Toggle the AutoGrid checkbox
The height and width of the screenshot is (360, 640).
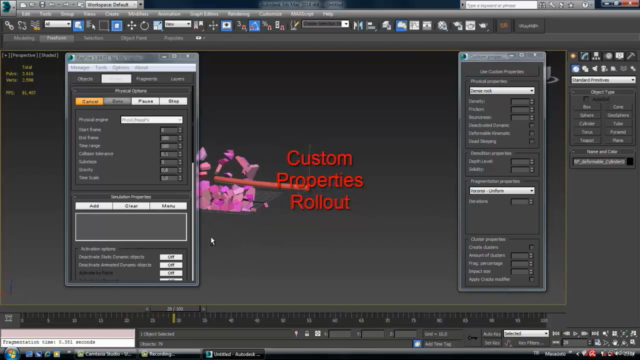pyautogui.click(x=586, y=99)
